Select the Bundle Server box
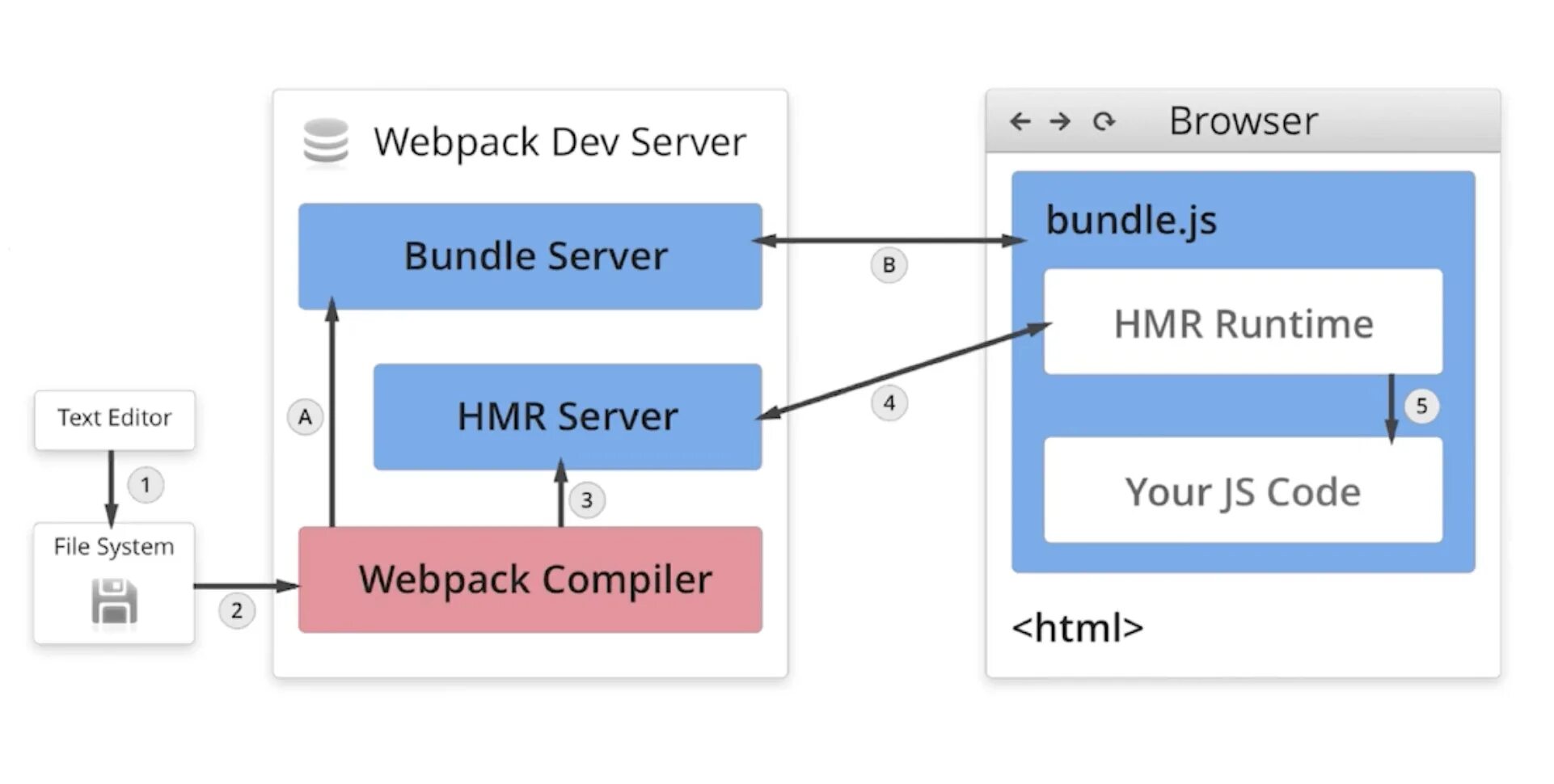Viewport: 1554px width, 784px height. click(x=530, y=256)
